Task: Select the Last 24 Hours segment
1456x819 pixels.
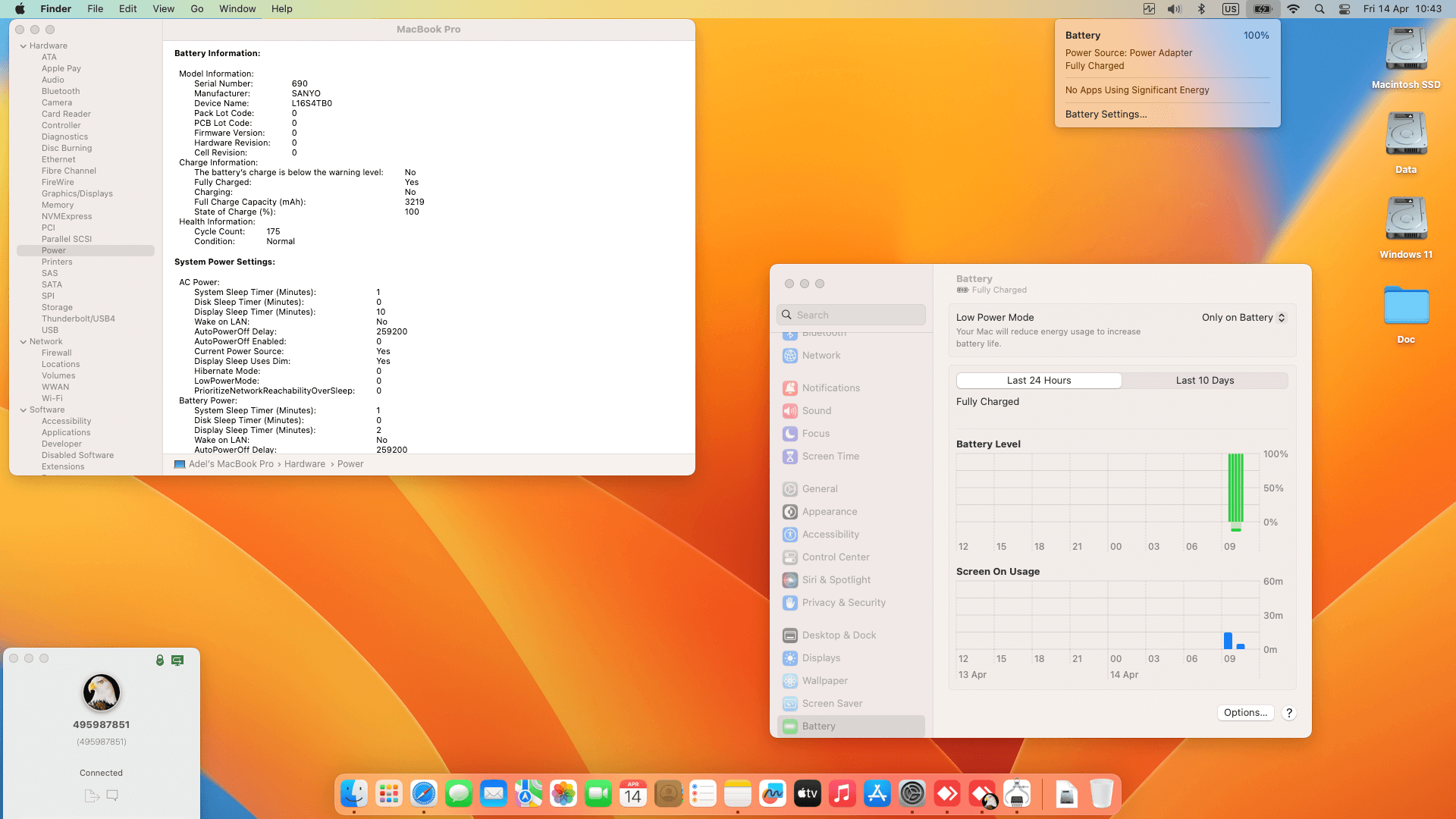Action: pyautogui.click(x=1038, y=381)
